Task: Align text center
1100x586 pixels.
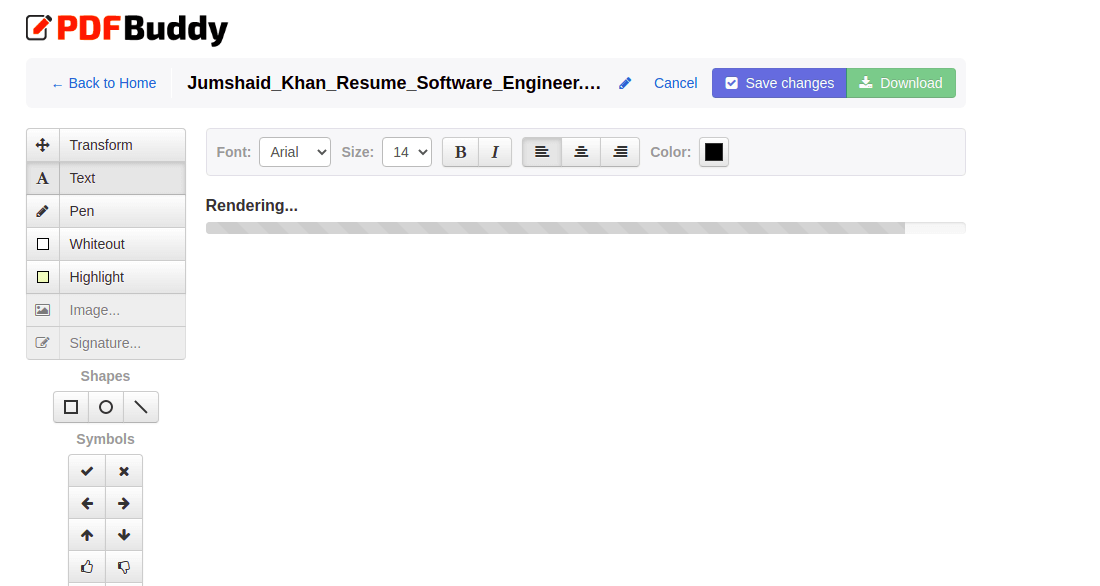Action: tap(581, 152)
